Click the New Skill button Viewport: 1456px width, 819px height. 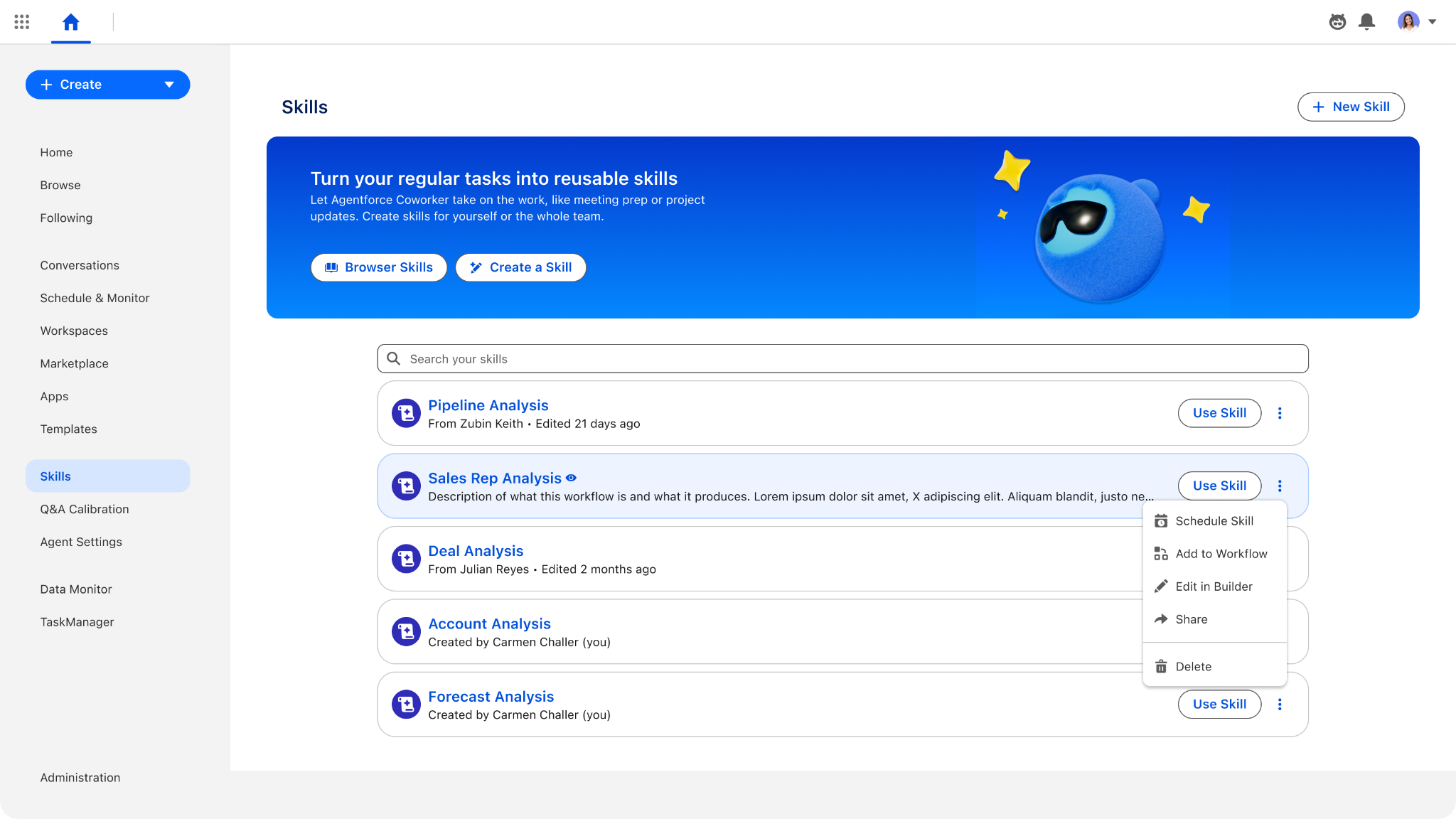[x=1351, y=107]
